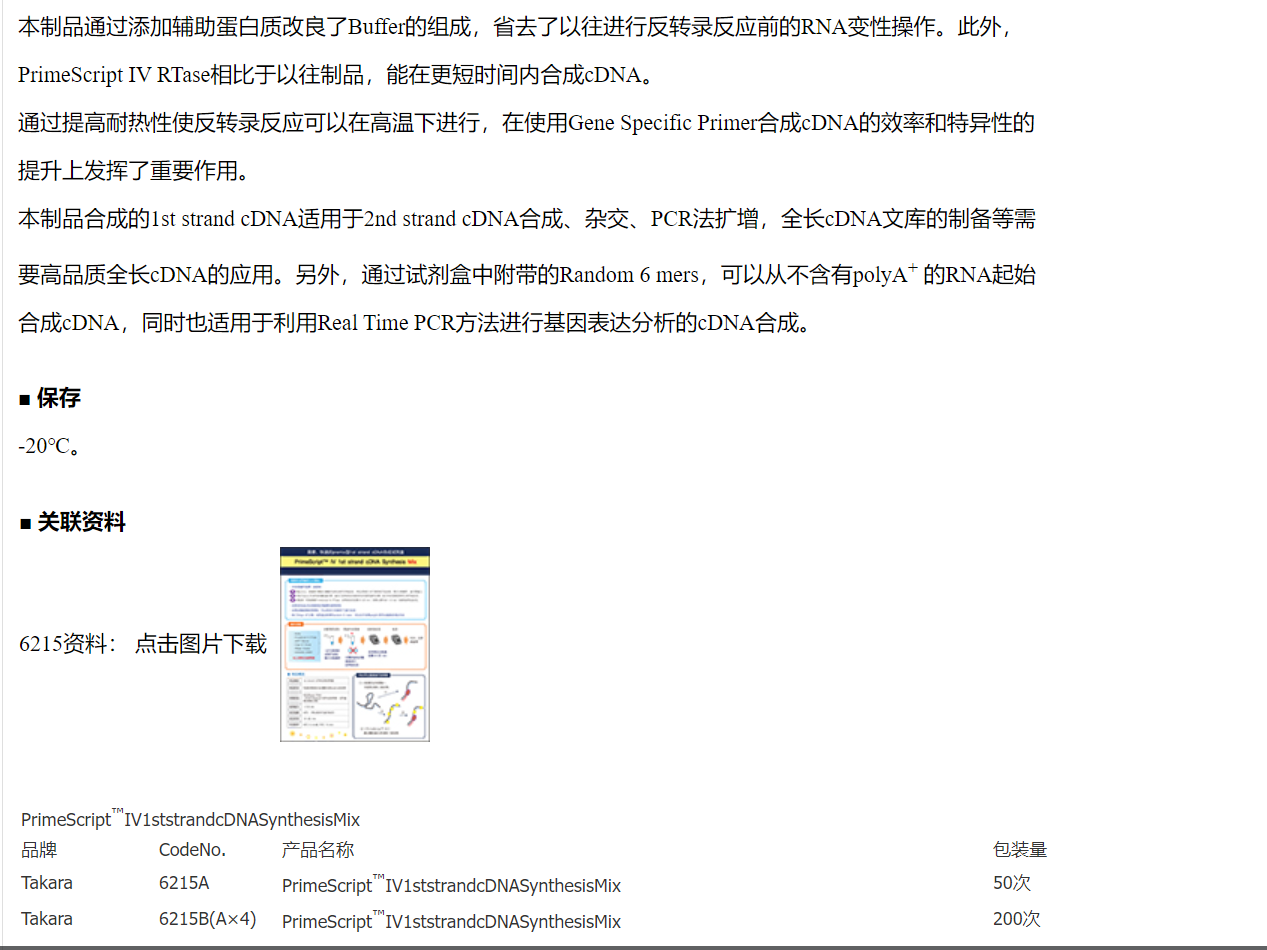Select product code 6215B(A×4)

(207, 918)
